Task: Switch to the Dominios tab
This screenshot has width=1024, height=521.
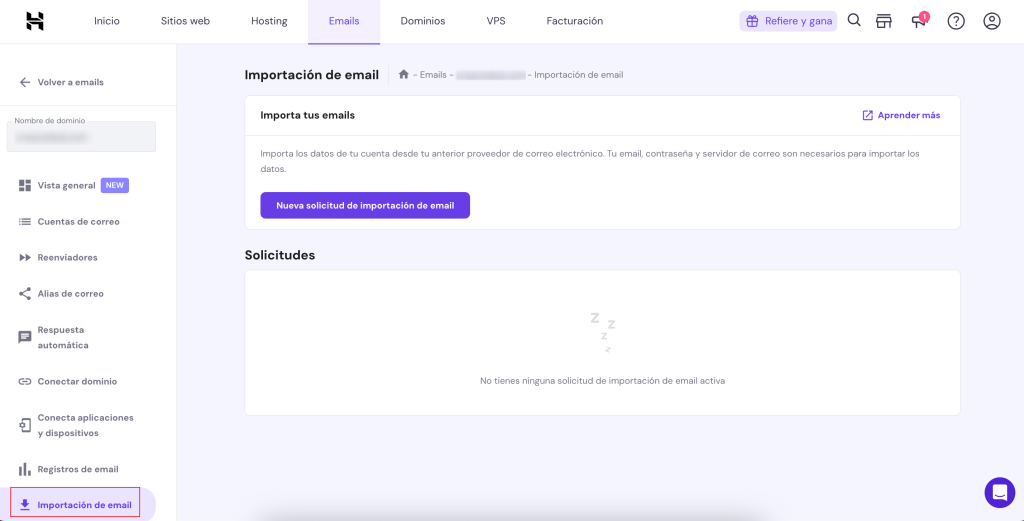Action: point(423,21)
